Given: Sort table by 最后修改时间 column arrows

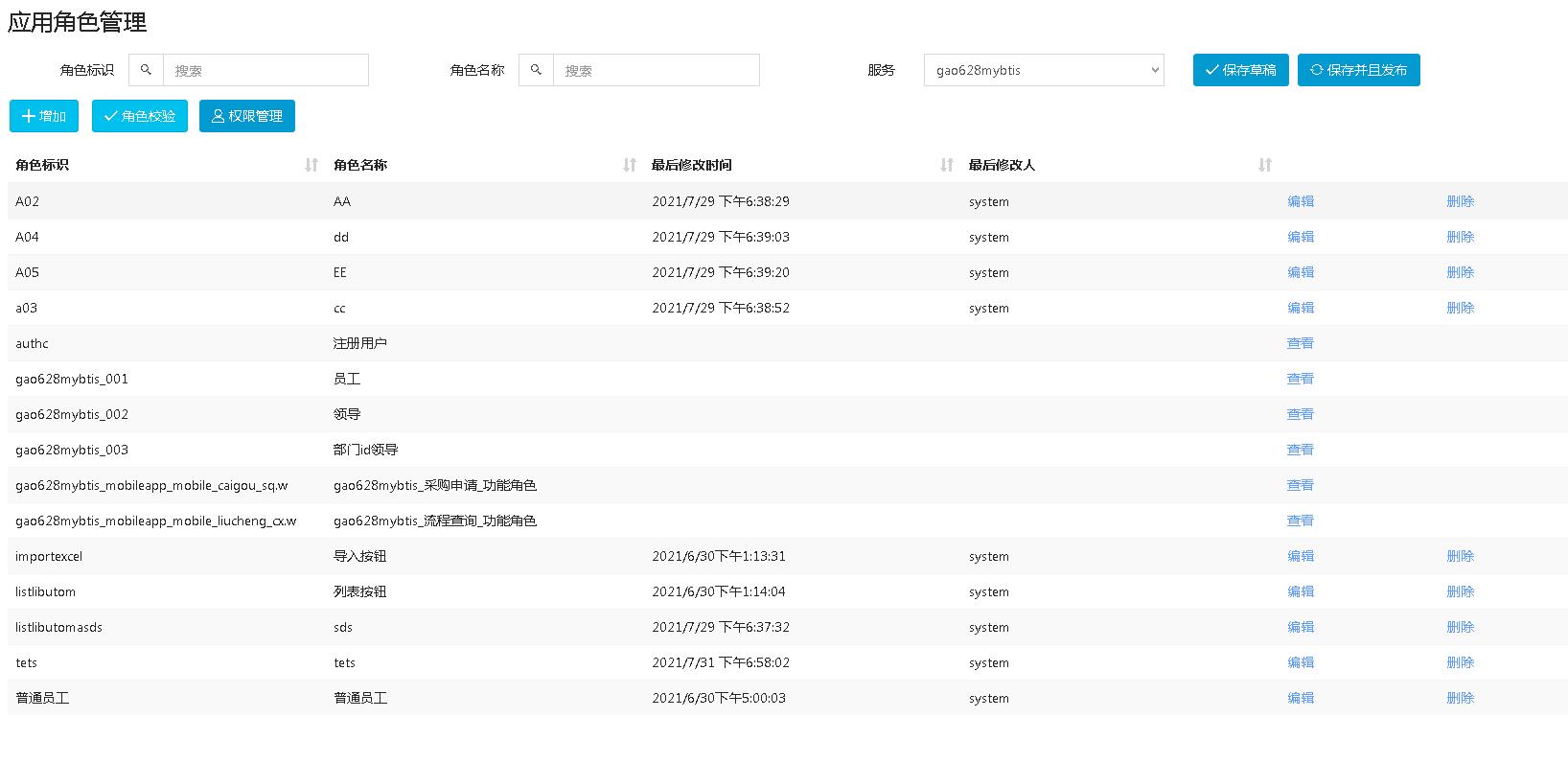Looking at the screenshot, I should (x=947, y=165).
